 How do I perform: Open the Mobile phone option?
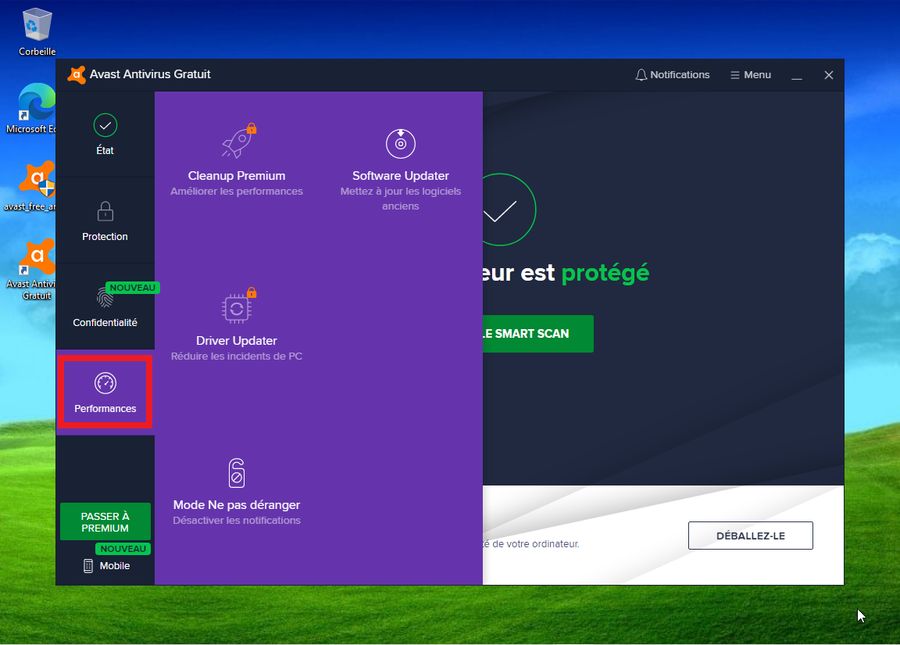107,566
